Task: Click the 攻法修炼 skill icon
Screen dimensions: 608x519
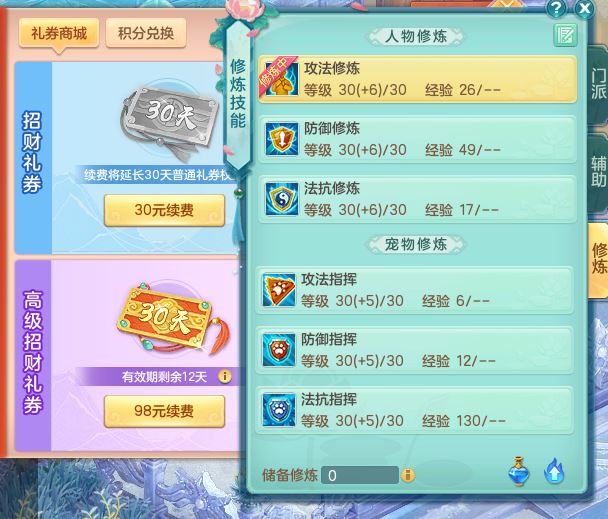Action: point(281,79)
